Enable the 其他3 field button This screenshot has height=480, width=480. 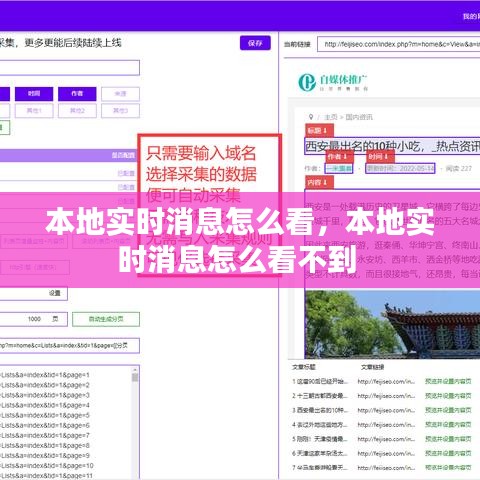point(120,111)
